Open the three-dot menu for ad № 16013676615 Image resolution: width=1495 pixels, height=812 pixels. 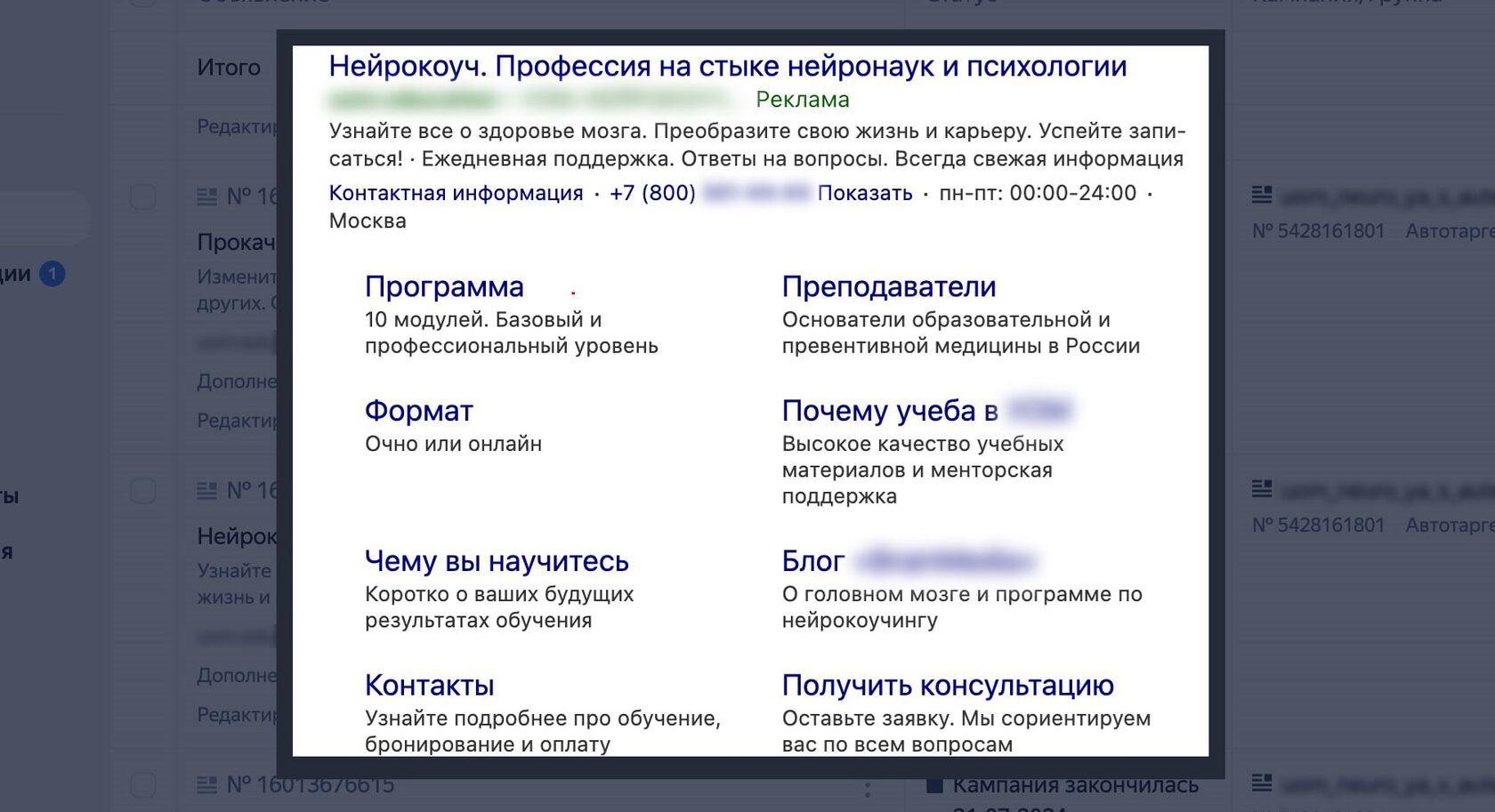click(x=867, y=788)
